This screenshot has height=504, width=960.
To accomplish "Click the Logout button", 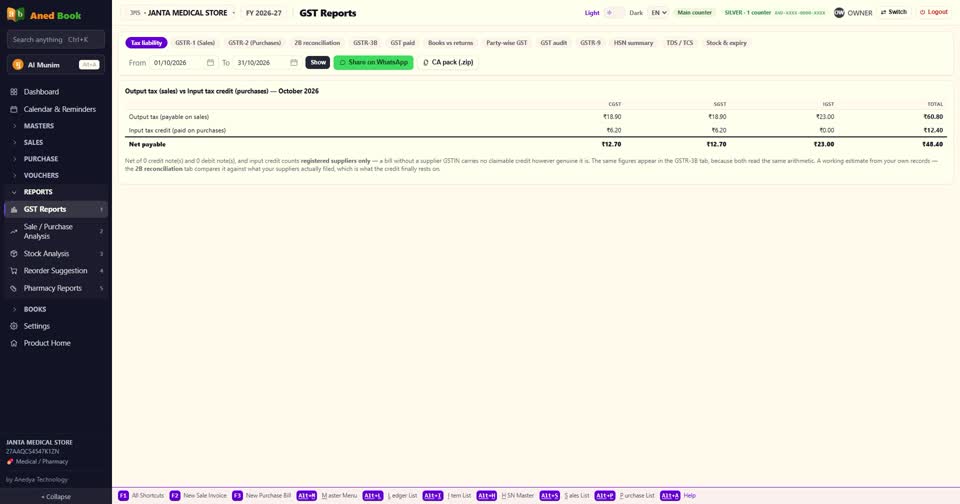I will point(934,12).
